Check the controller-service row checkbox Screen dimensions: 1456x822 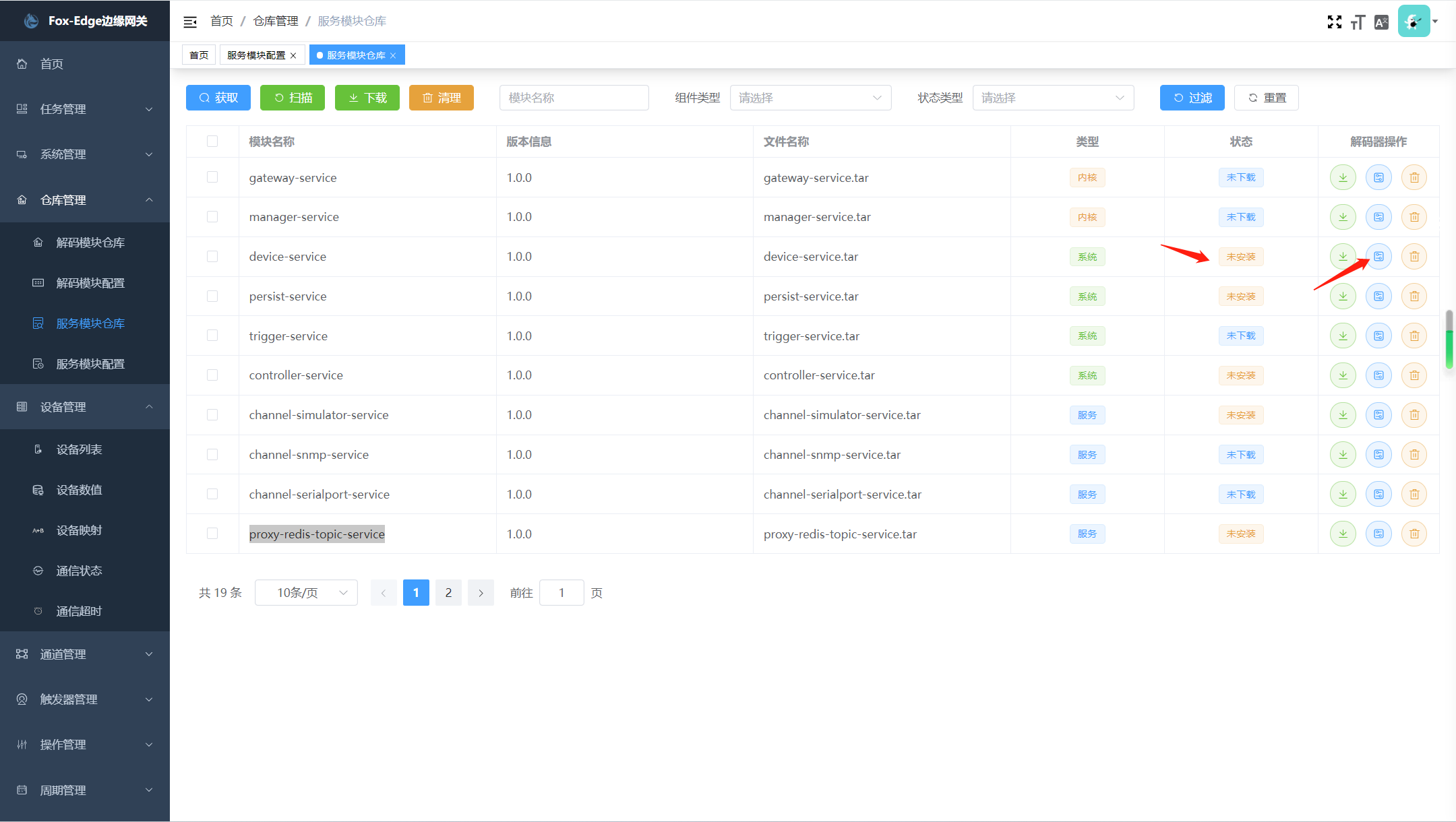[x=212, y=375]
